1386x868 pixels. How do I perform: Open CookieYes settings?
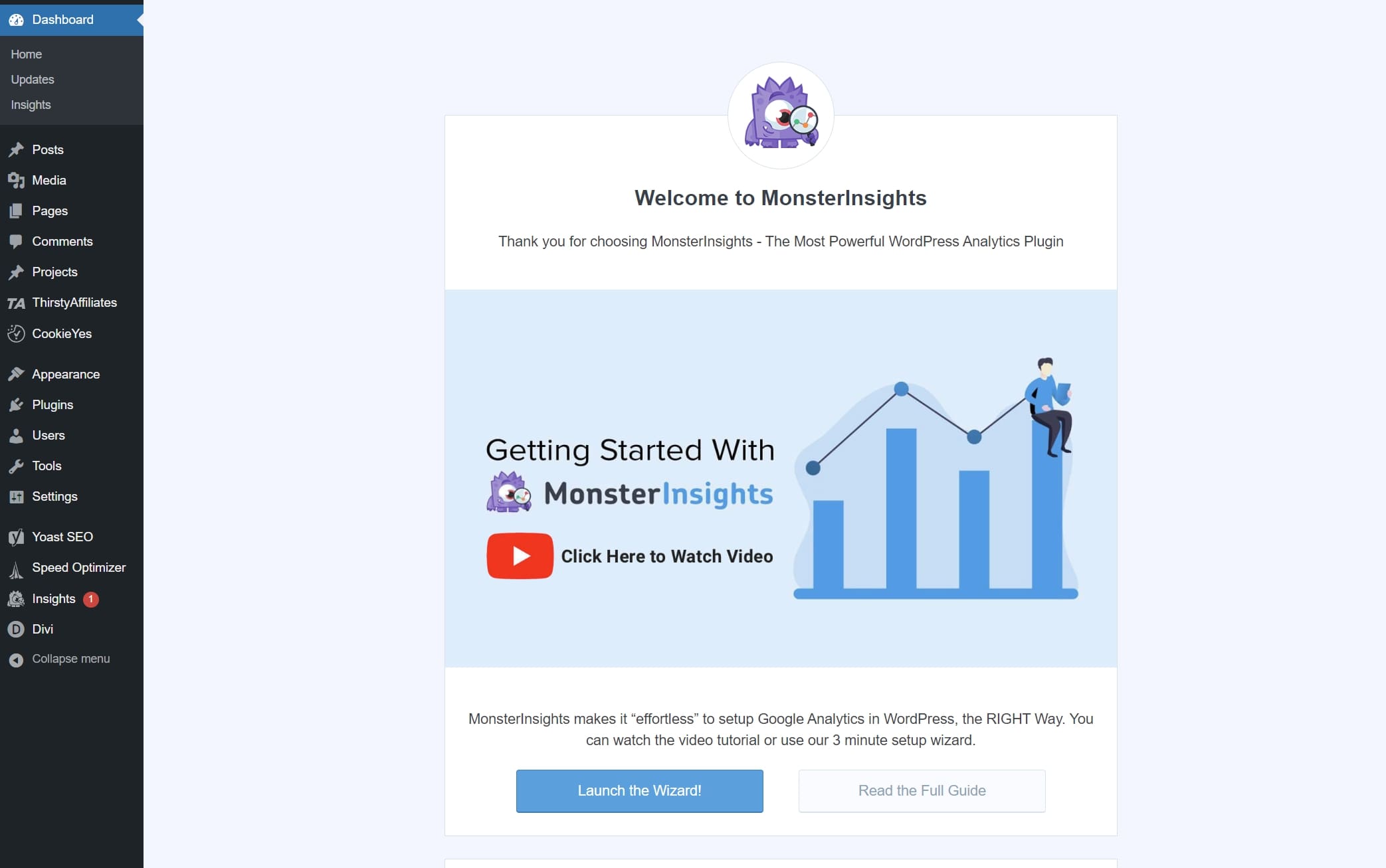pyautogui.click(x=61, y=332)
